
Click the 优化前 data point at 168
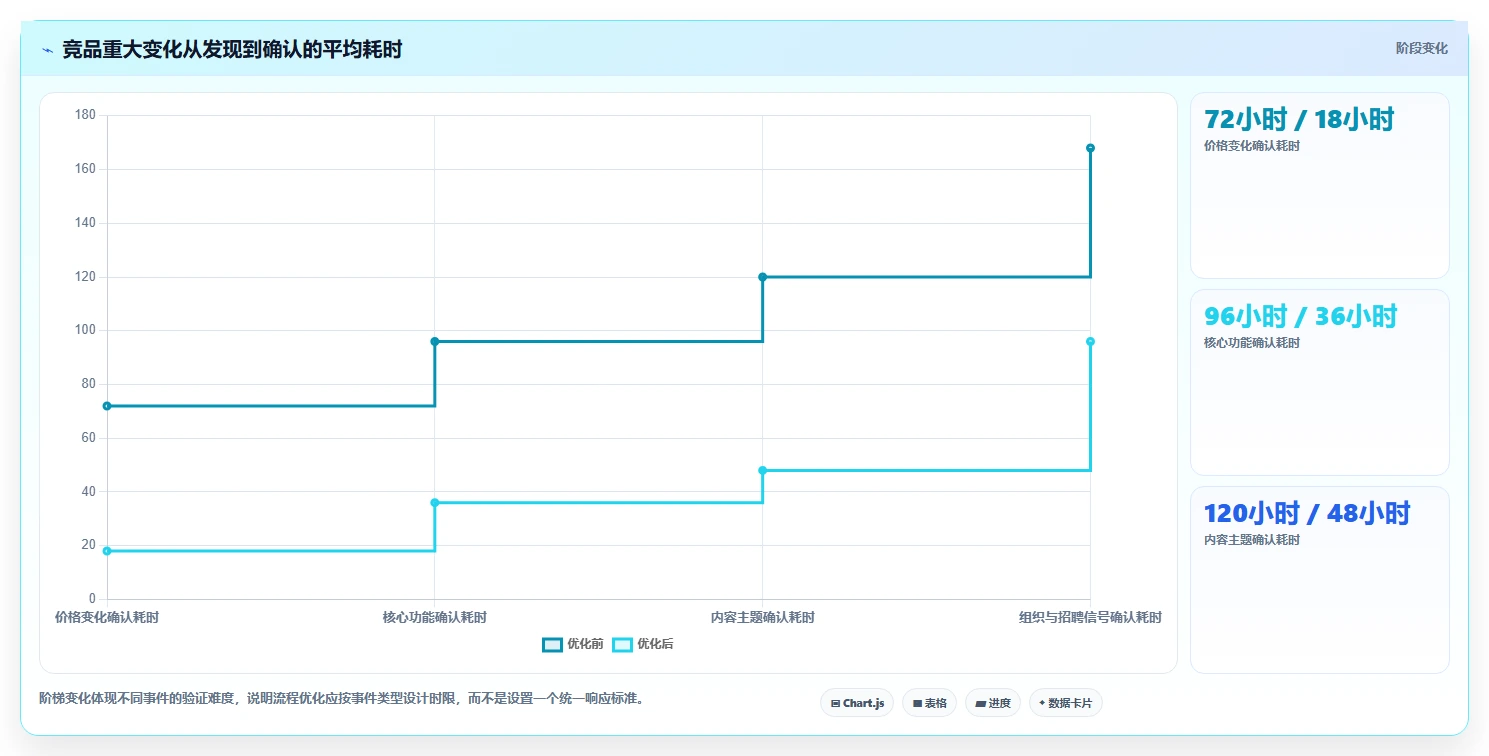coord(1090,148)
